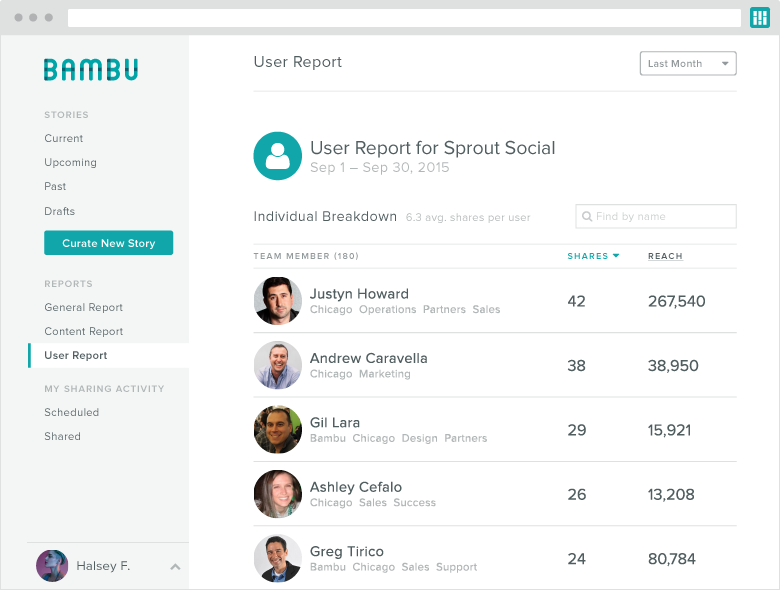
Task: Open Past stories
Action: (x=55, y=187)
